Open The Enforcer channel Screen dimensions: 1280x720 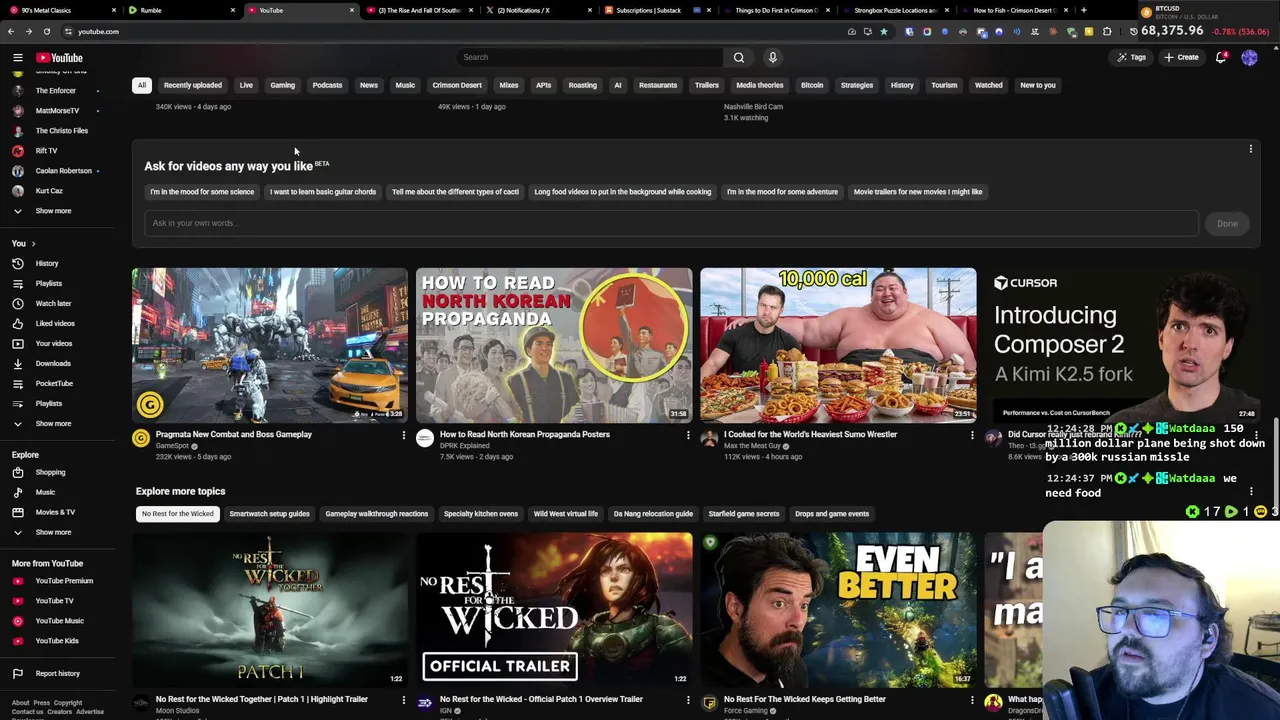(58, 91)
